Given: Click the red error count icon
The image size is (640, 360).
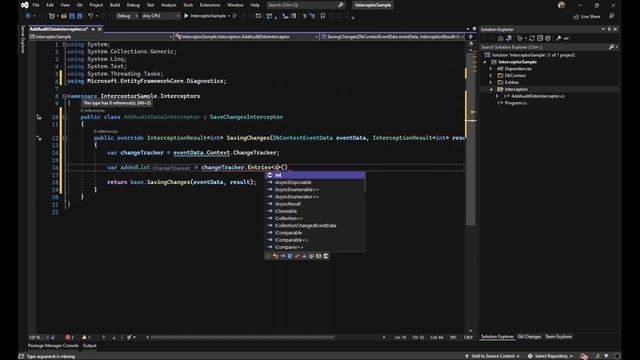Looking at the screenshot, I should [68, 337].
